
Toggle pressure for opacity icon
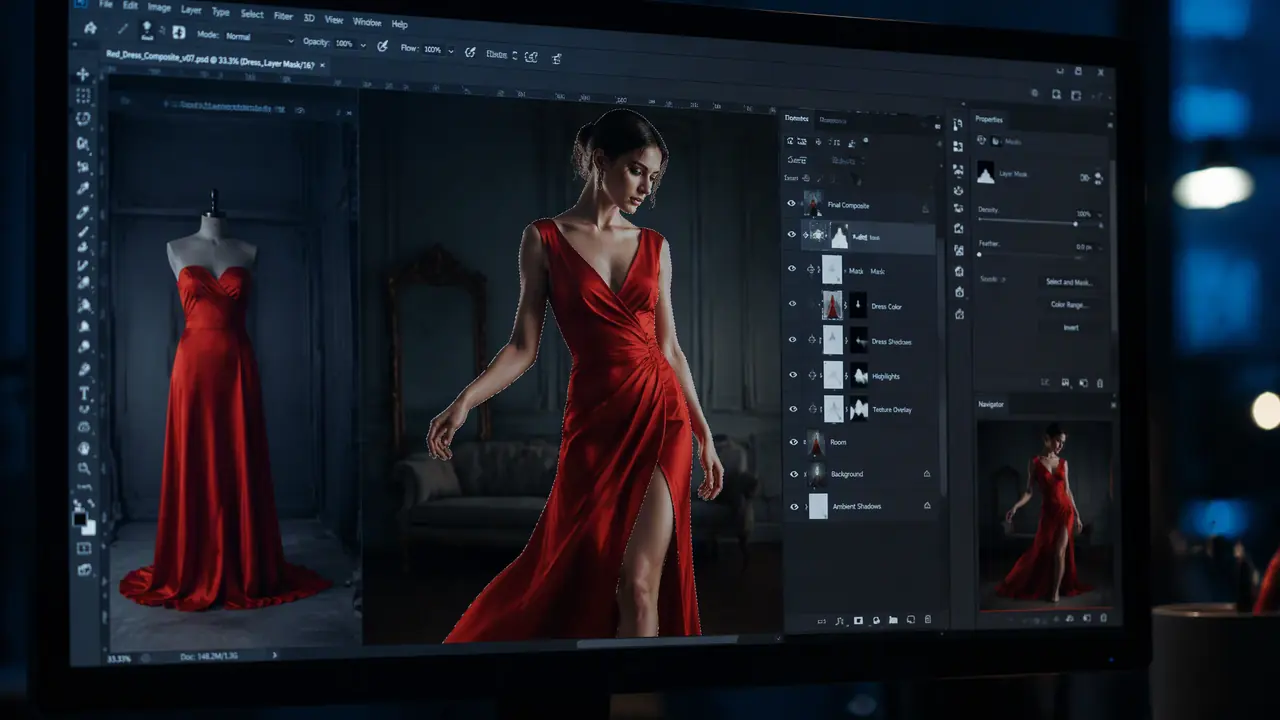(381, 45)
